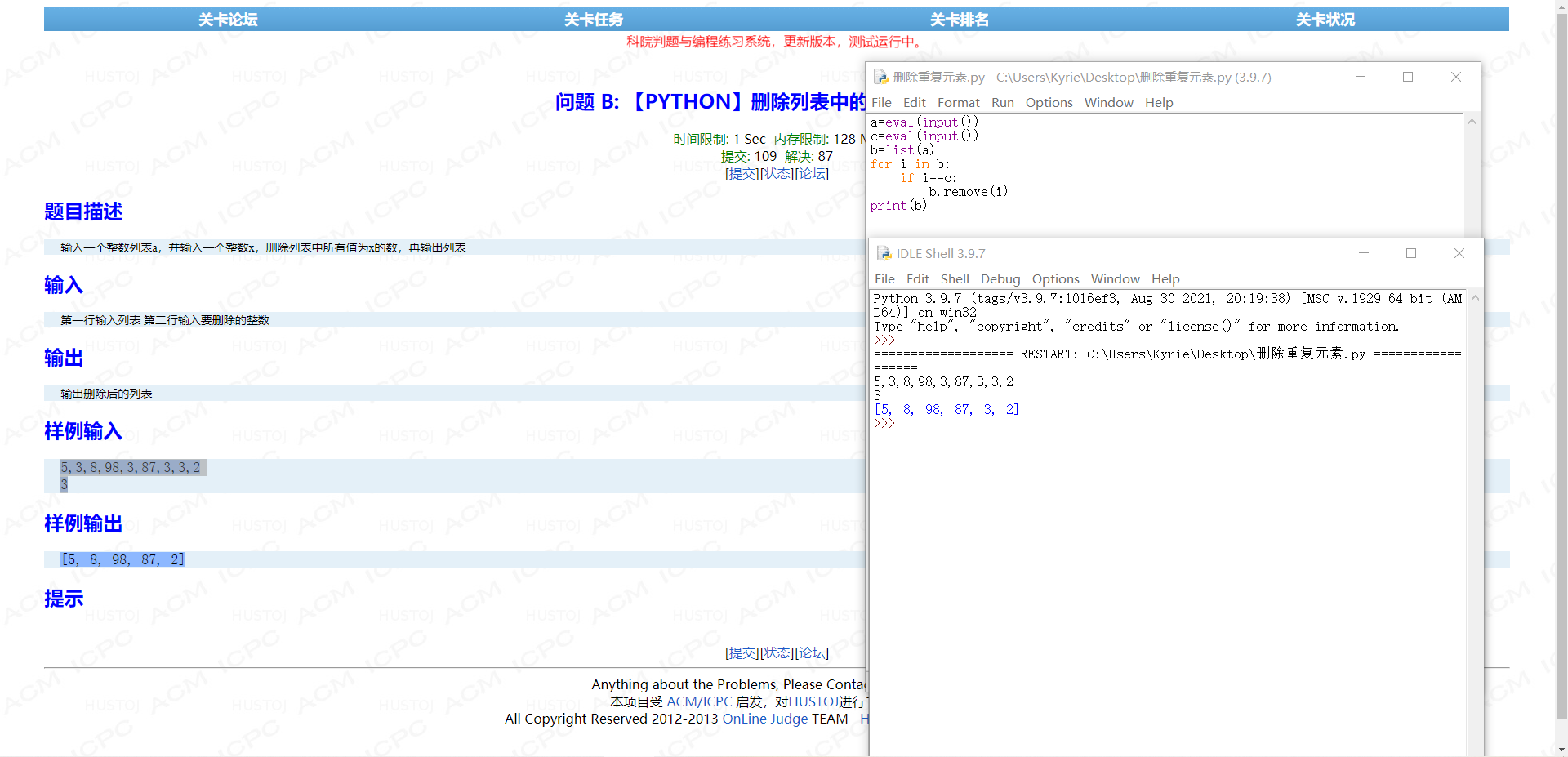Image resolution: width=1568 pixels, height=757 pixels.
Task: Open the HUSTOJ footer link
Action: pyautogui.click(x=813, y=701)
